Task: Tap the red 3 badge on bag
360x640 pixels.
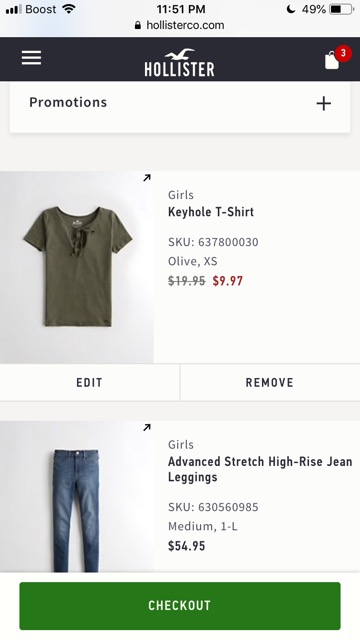Action: tap(343, 53)
